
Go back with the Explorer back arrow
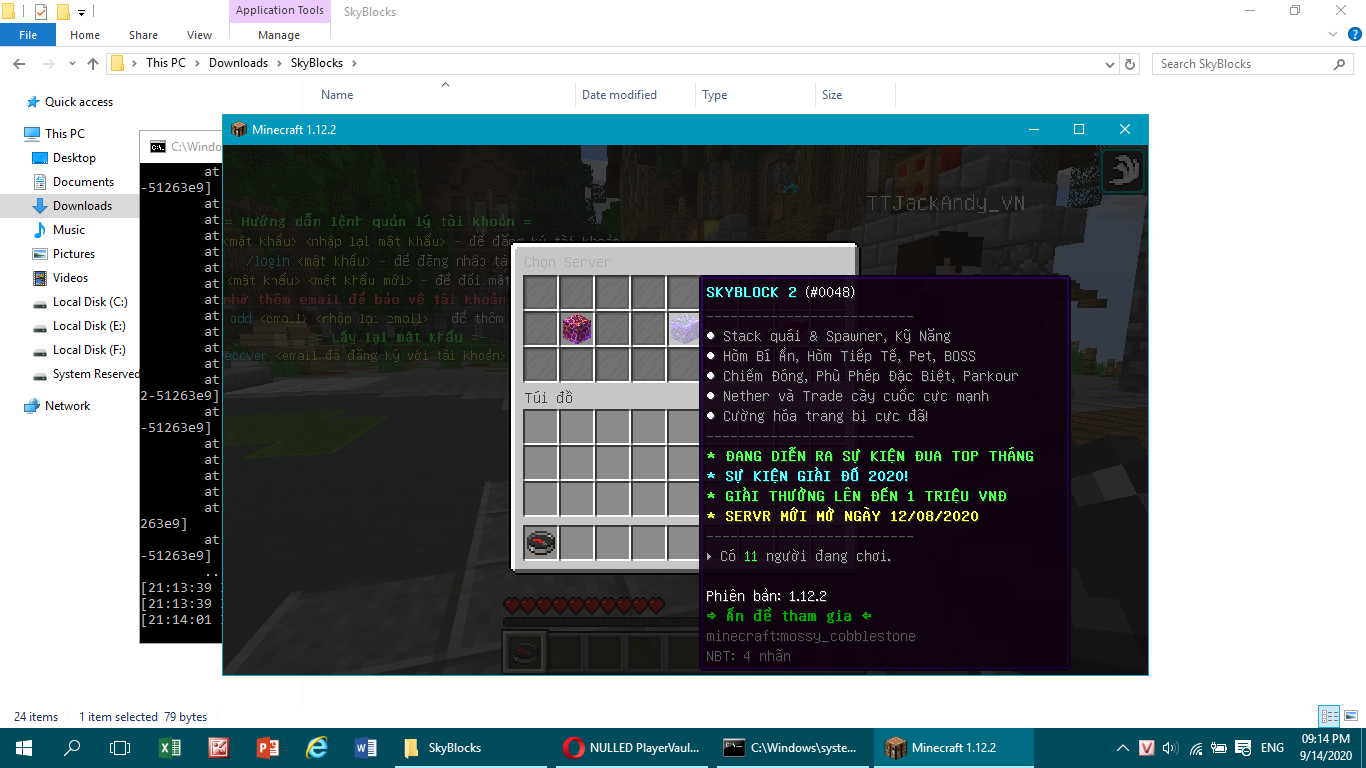18,63
